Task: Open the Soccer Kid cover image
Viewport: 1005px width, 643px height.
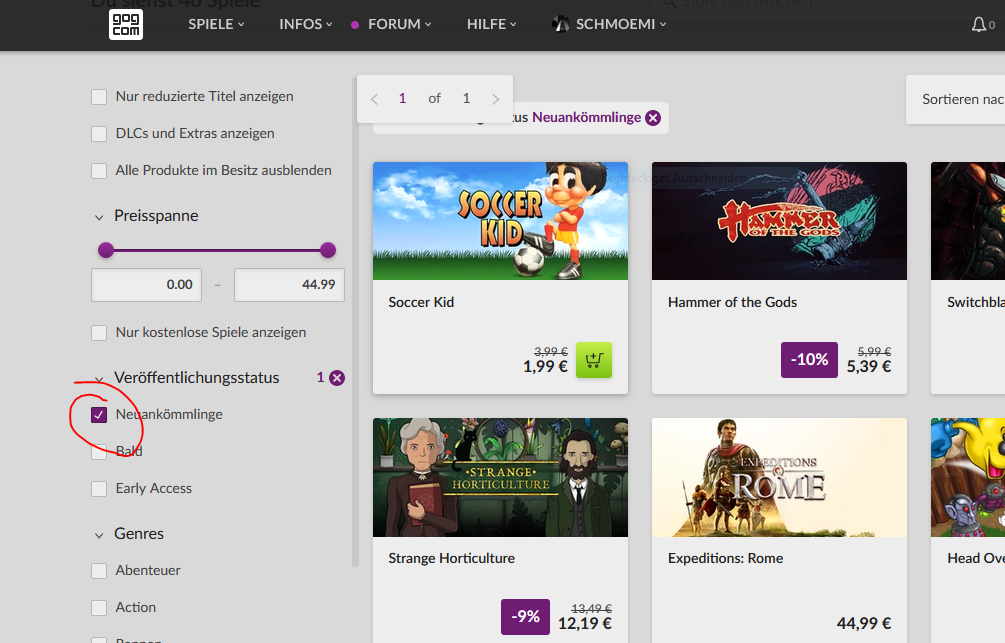Action: (x=501, y=221)
